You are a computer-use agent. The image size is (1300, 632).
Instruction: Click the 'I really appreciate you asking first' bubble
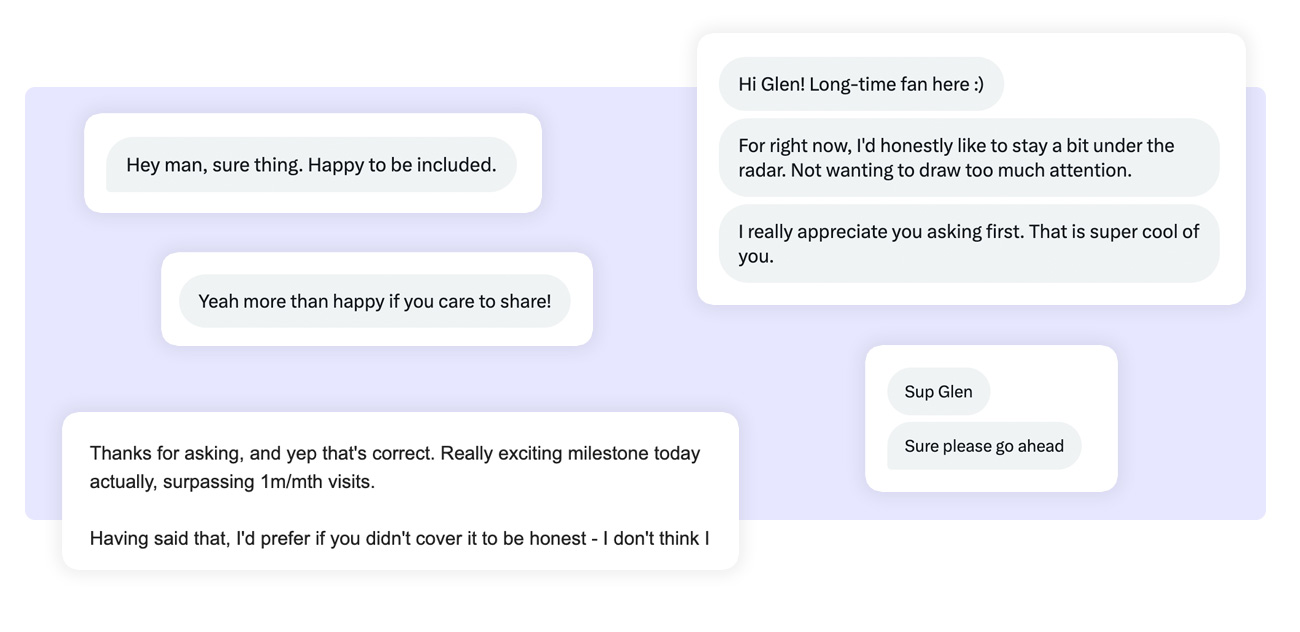[969, 244]
